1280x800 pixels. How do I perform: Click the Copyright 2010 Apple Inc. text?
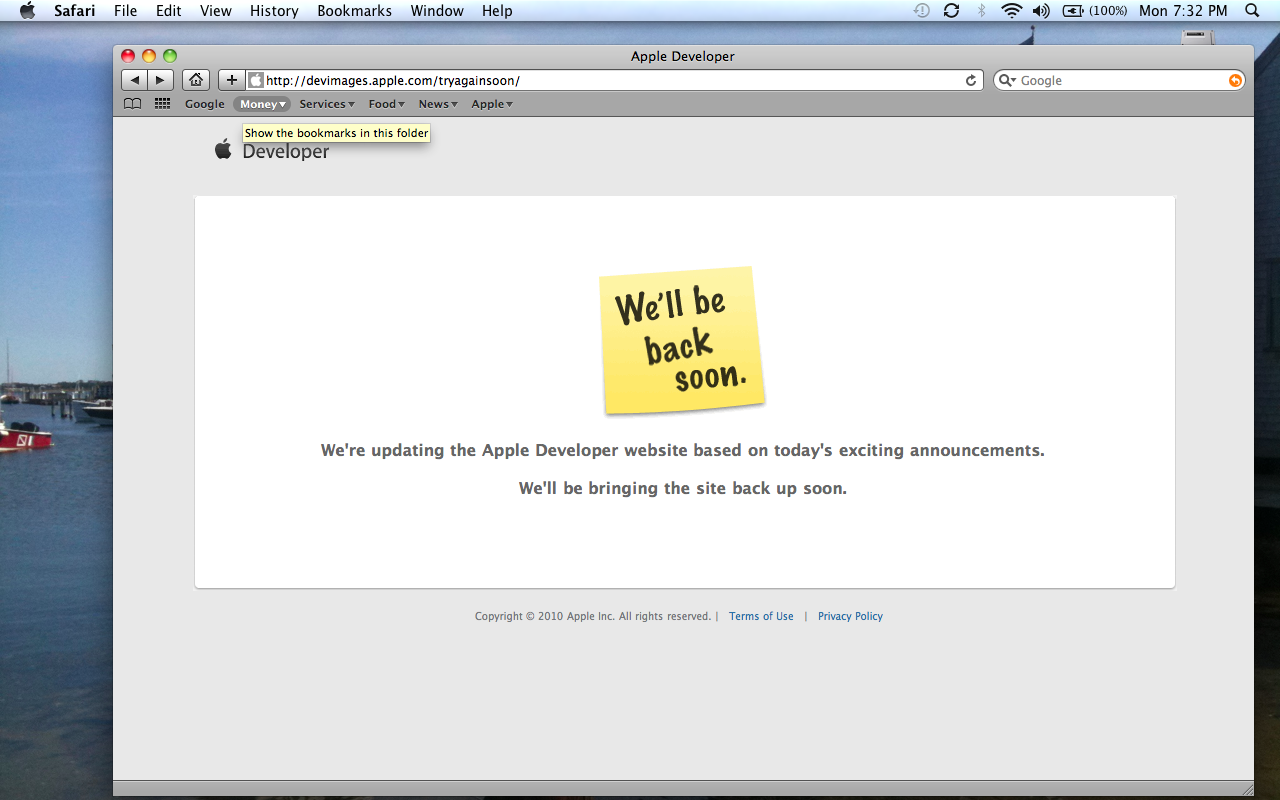592,616
